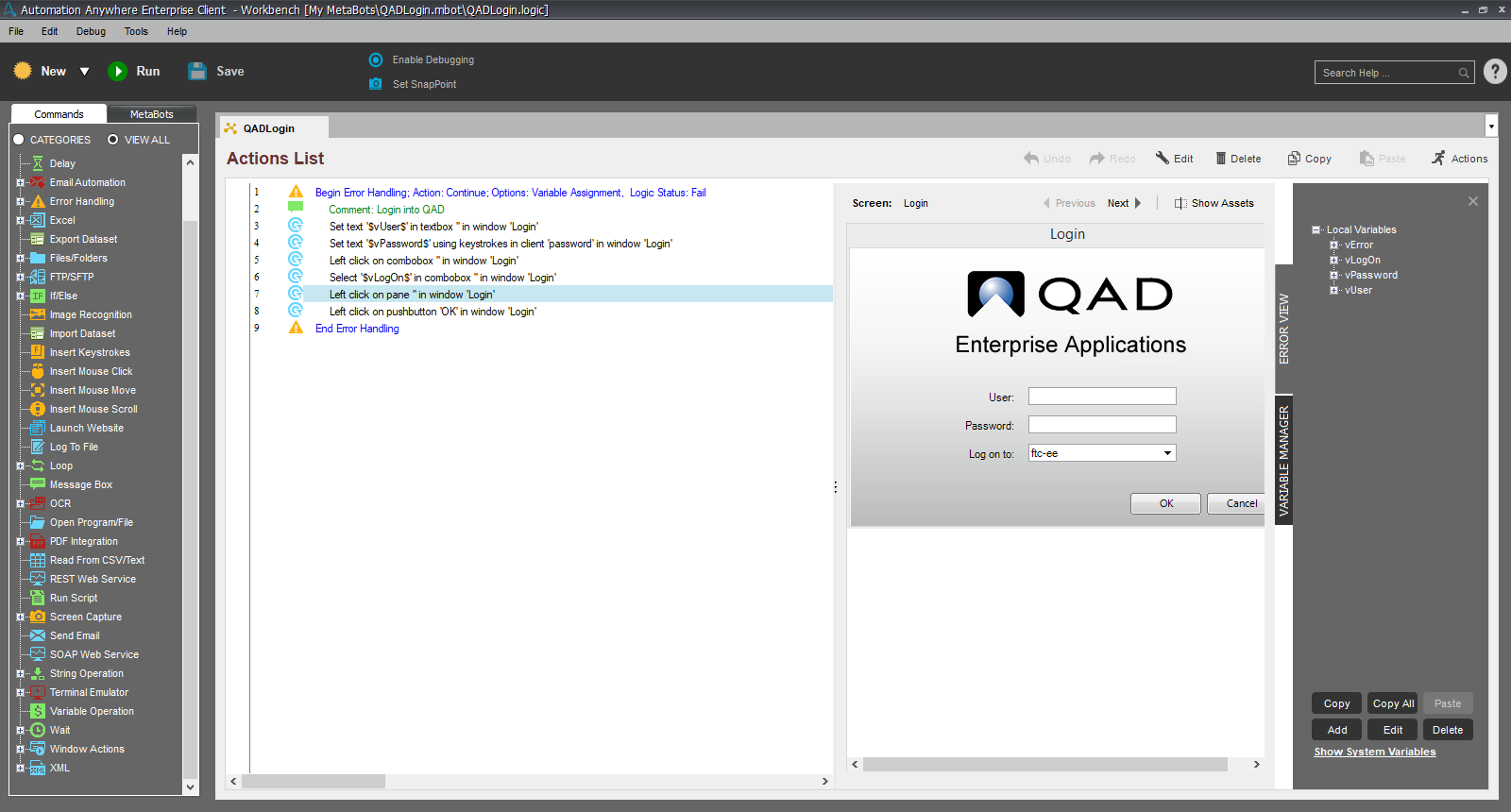Image resolution: width=1511 pixels, height=812 pixels.
Task: Open the New dropdown arrow
Action: tap(84, 72)
